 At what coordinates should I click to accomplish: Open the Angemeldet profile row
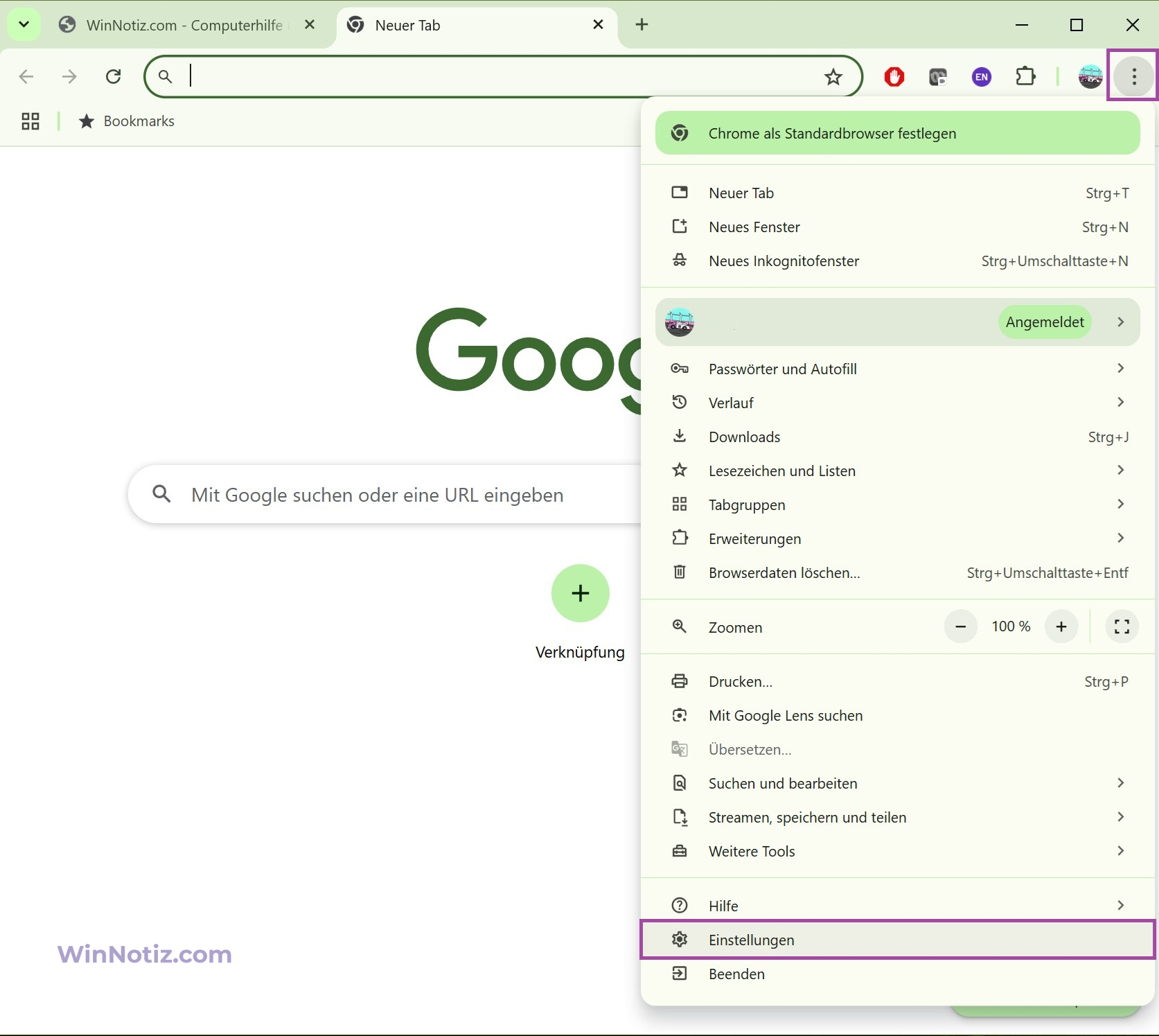coord(897,322)
